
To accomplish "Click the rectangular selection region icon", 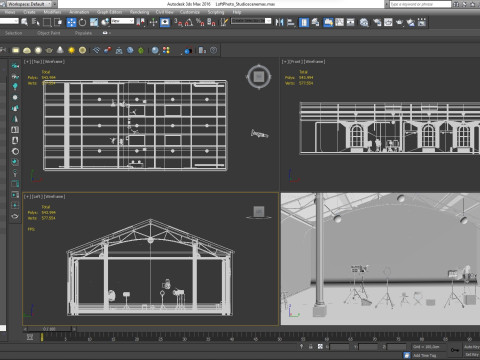I will (47, 22).
